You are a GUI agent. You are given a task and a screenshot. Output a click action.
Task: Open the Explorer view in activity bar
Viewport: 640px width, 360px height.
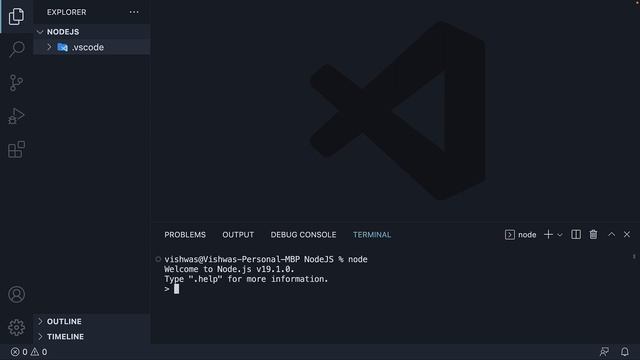[16, 16]
